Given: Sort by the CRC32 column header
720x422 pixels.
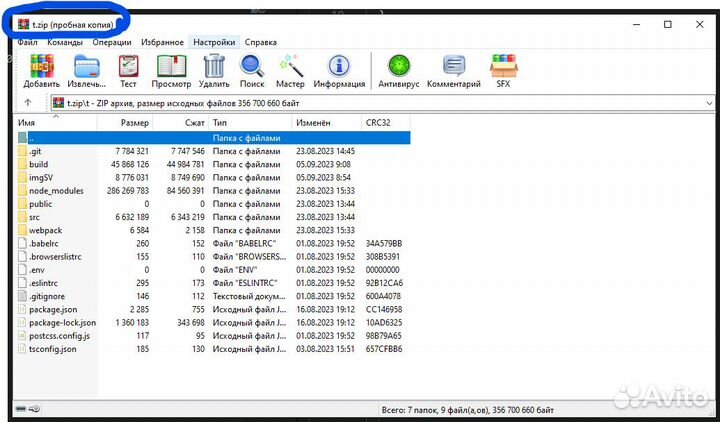Looking at the screenshot, I should coord(386,123).
